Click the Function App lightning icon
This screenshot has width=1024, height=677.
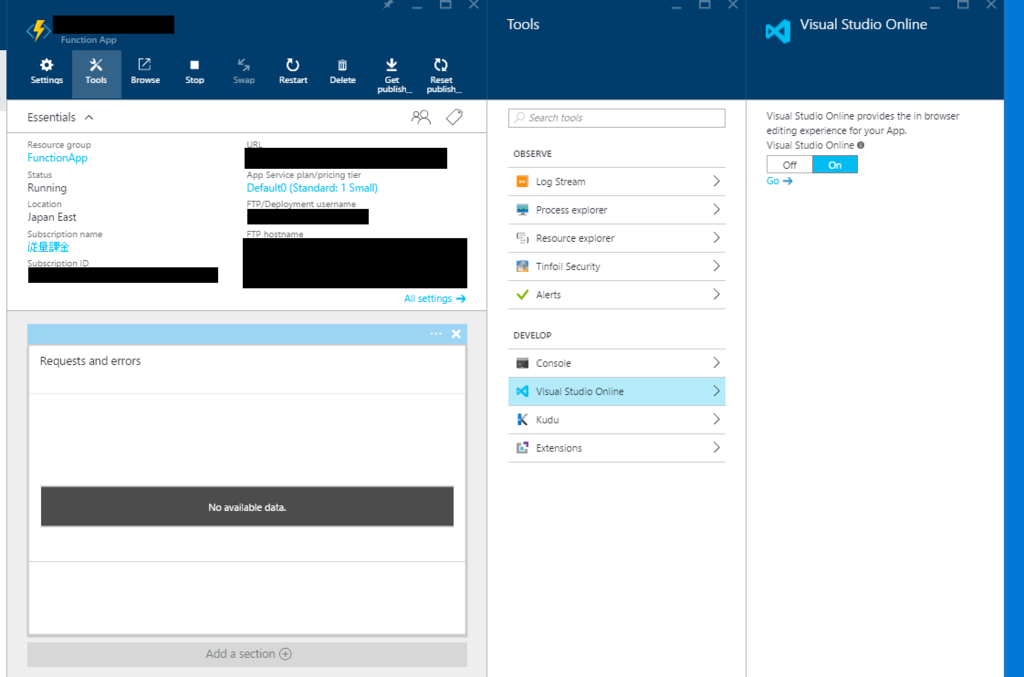(x=39, y=29)
